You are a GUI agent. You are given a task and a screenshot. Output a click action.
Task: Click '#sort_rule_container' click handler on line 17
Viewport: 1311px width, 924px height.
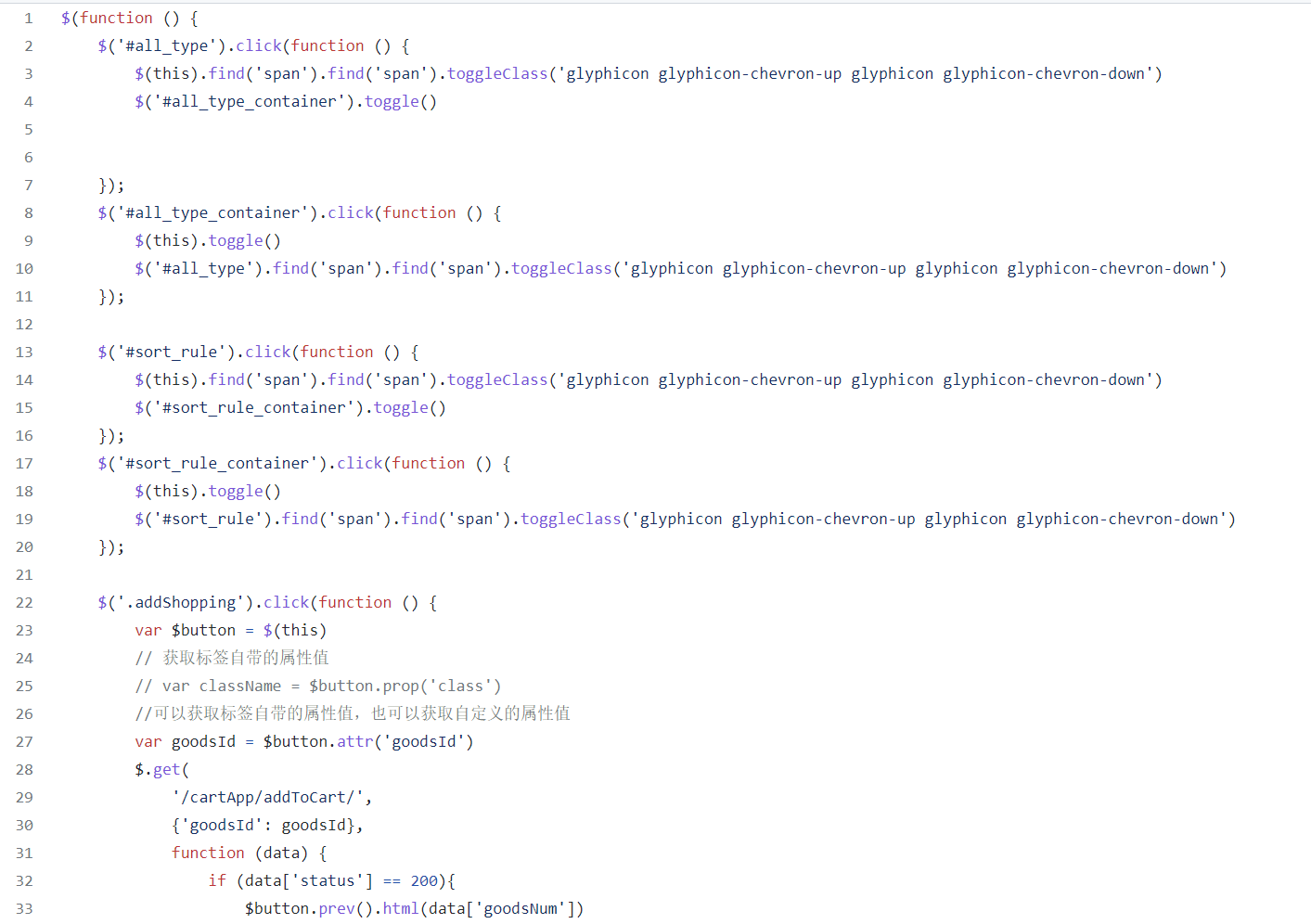click(x=304, y=464)
